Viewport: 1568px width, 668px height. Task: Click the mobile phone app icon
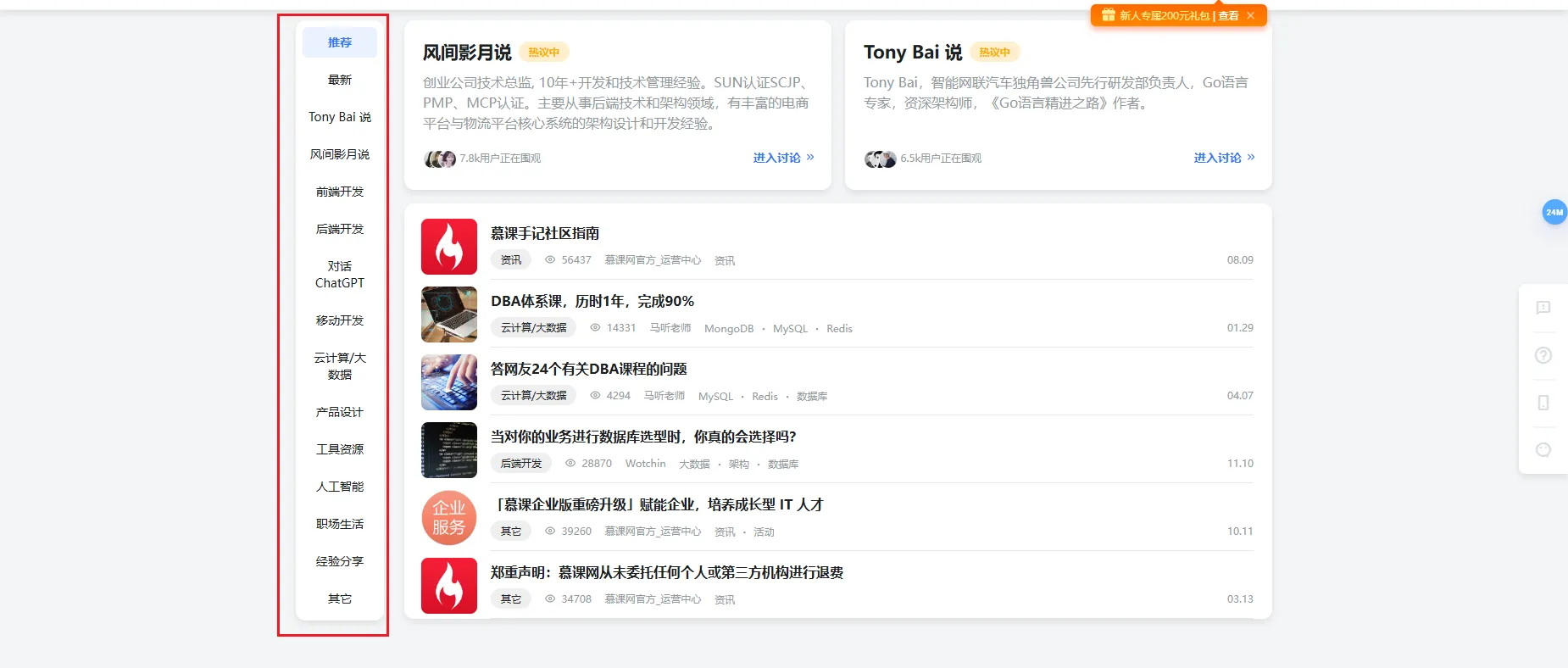click(x=1543, y=403)
